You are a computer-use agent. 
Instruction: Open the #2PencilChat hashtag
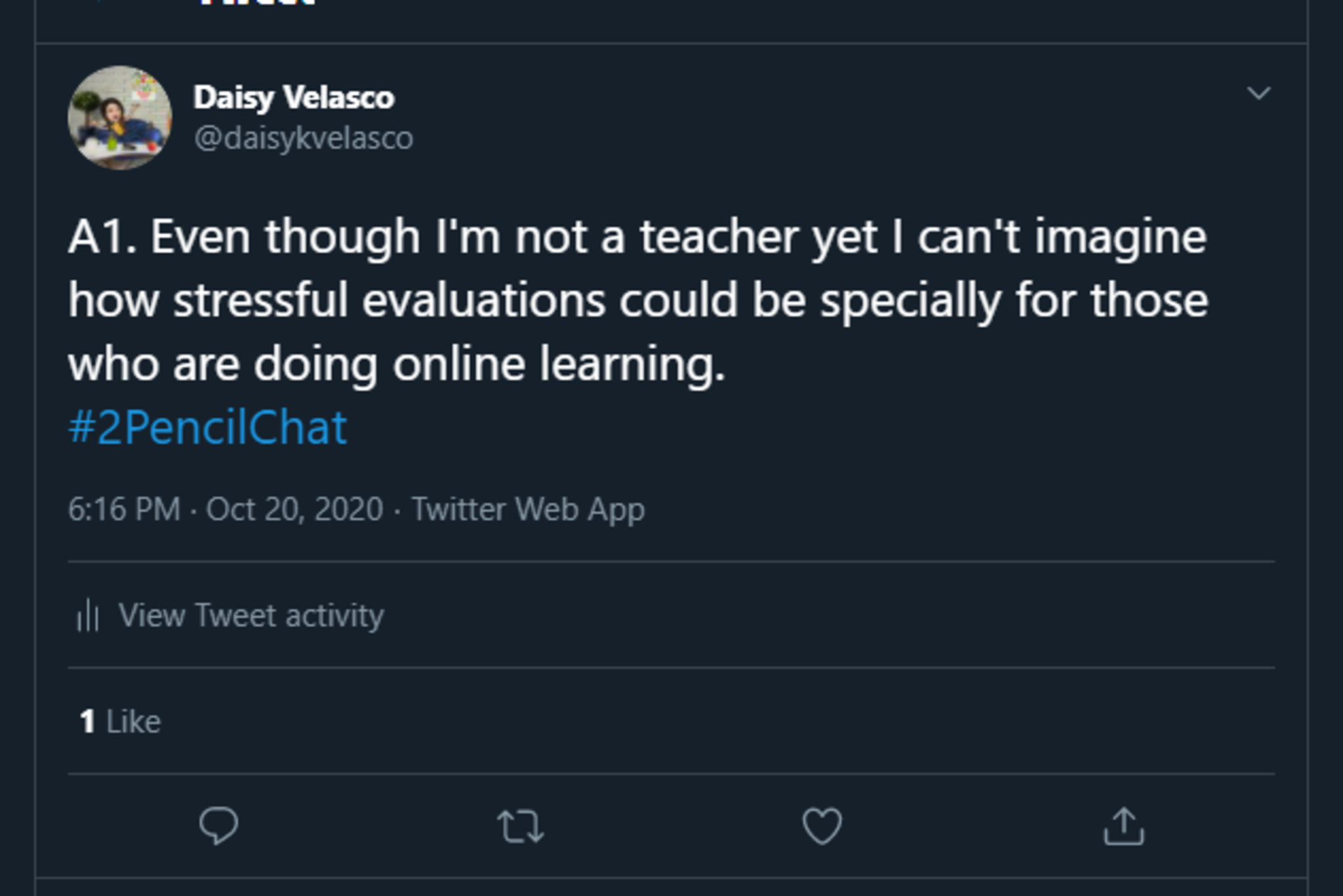point(207,428)
